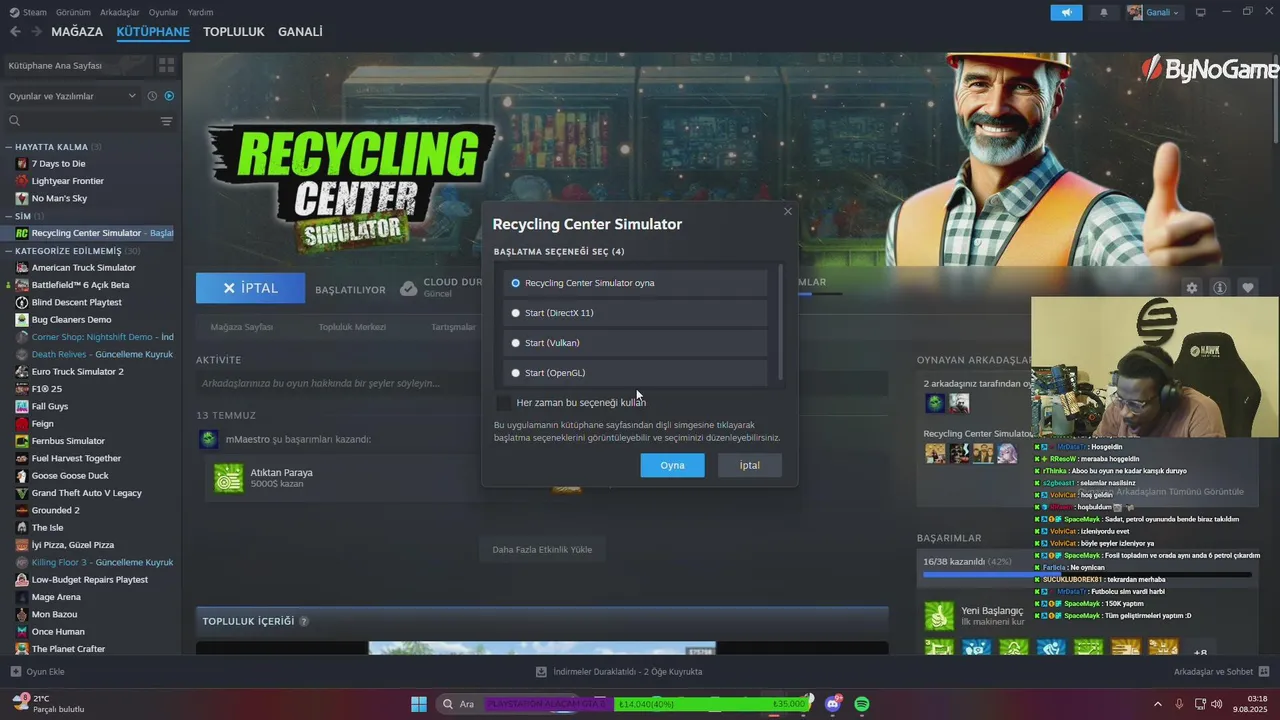
Task: Toggle the library grid view icon
Action: pos(166,65)
